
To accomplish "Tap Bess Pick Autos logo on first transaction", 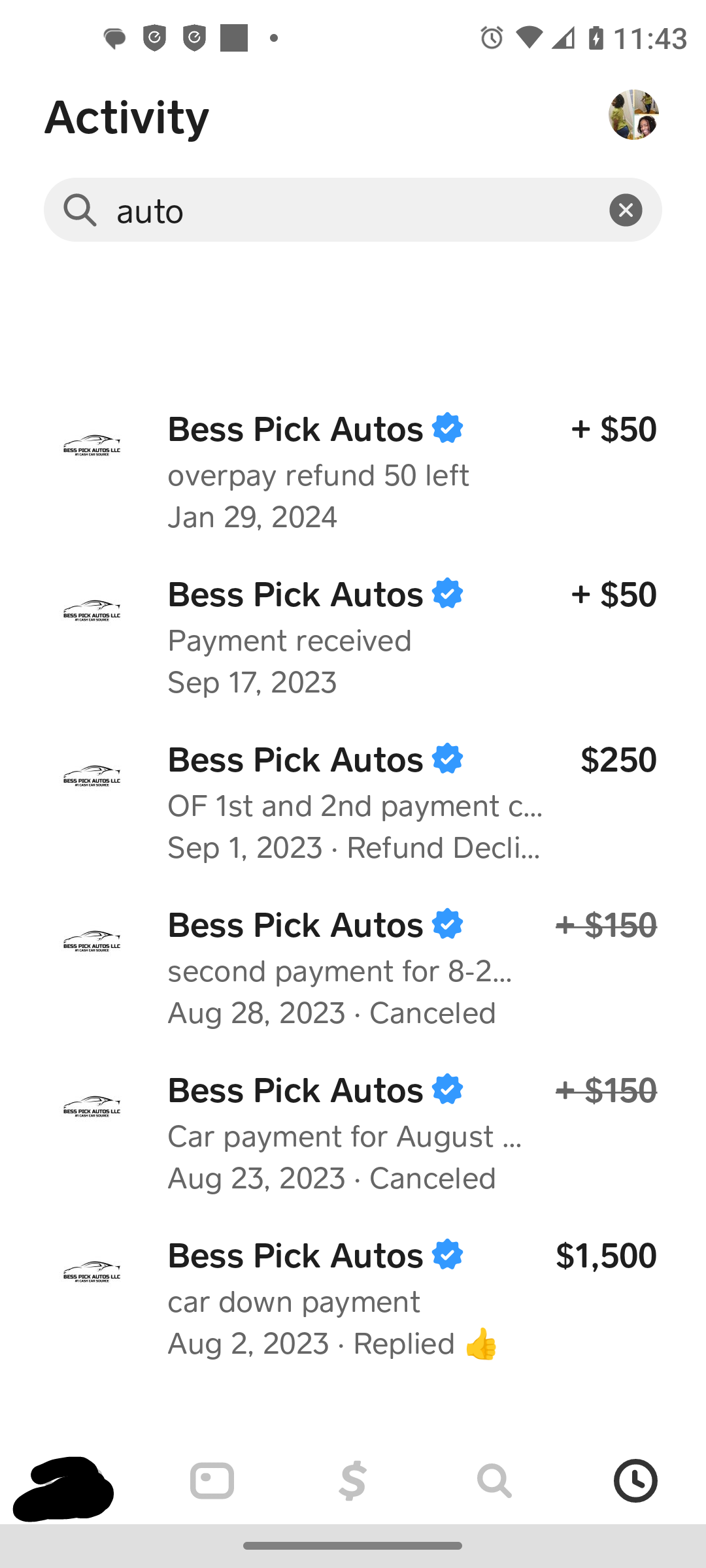I will (92, 446).
